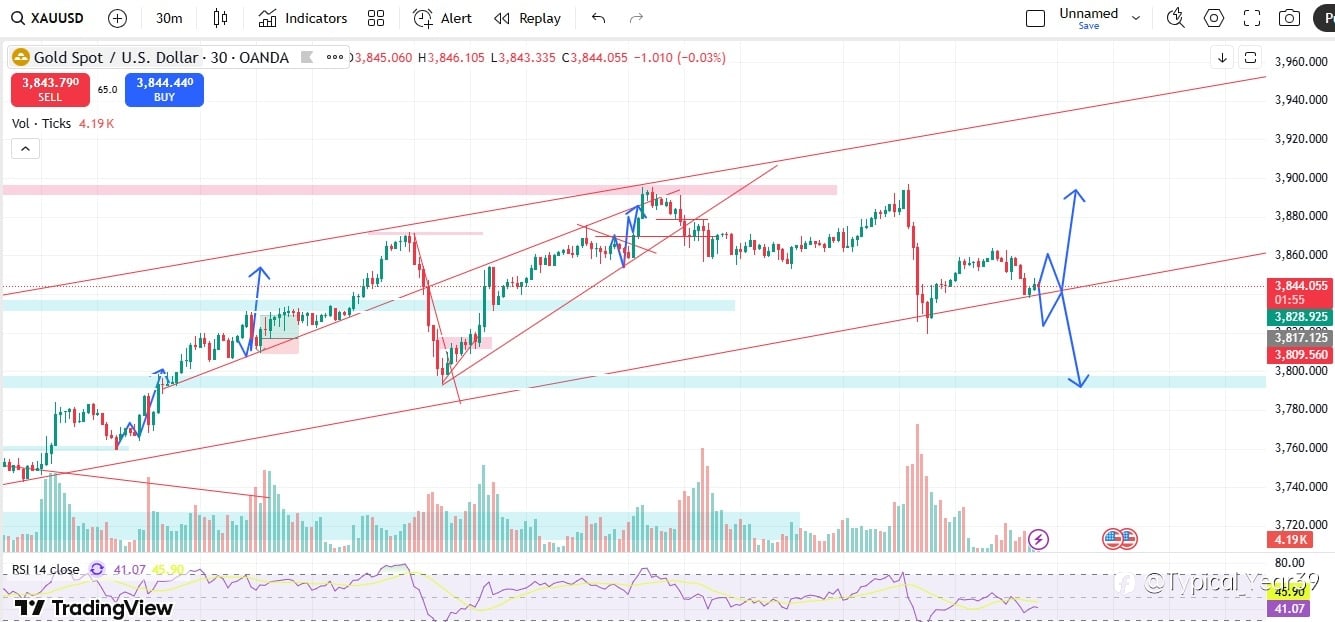Open the XAUUSD symbol search

pyautogui.click(x=48, y=18)
